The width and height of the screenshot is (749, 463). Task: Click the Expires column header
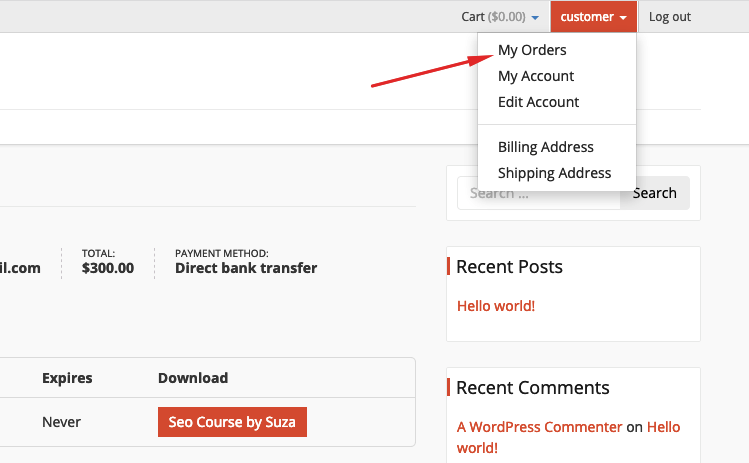67,378
